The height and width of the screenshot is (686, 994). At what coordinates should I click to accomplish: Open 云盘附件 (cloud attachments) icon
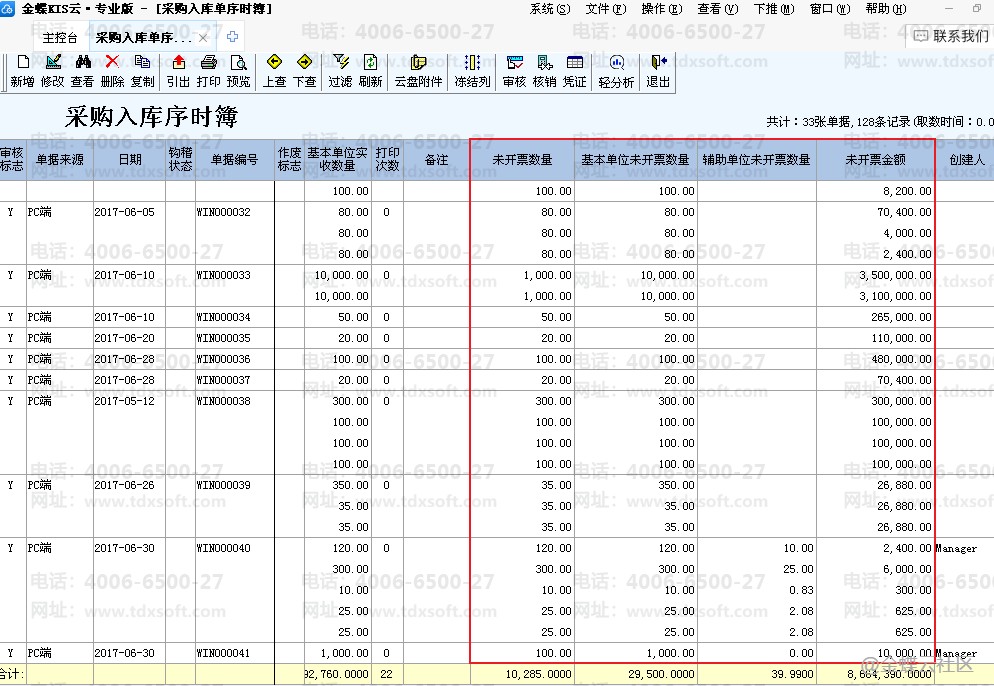tap(418, 62)
